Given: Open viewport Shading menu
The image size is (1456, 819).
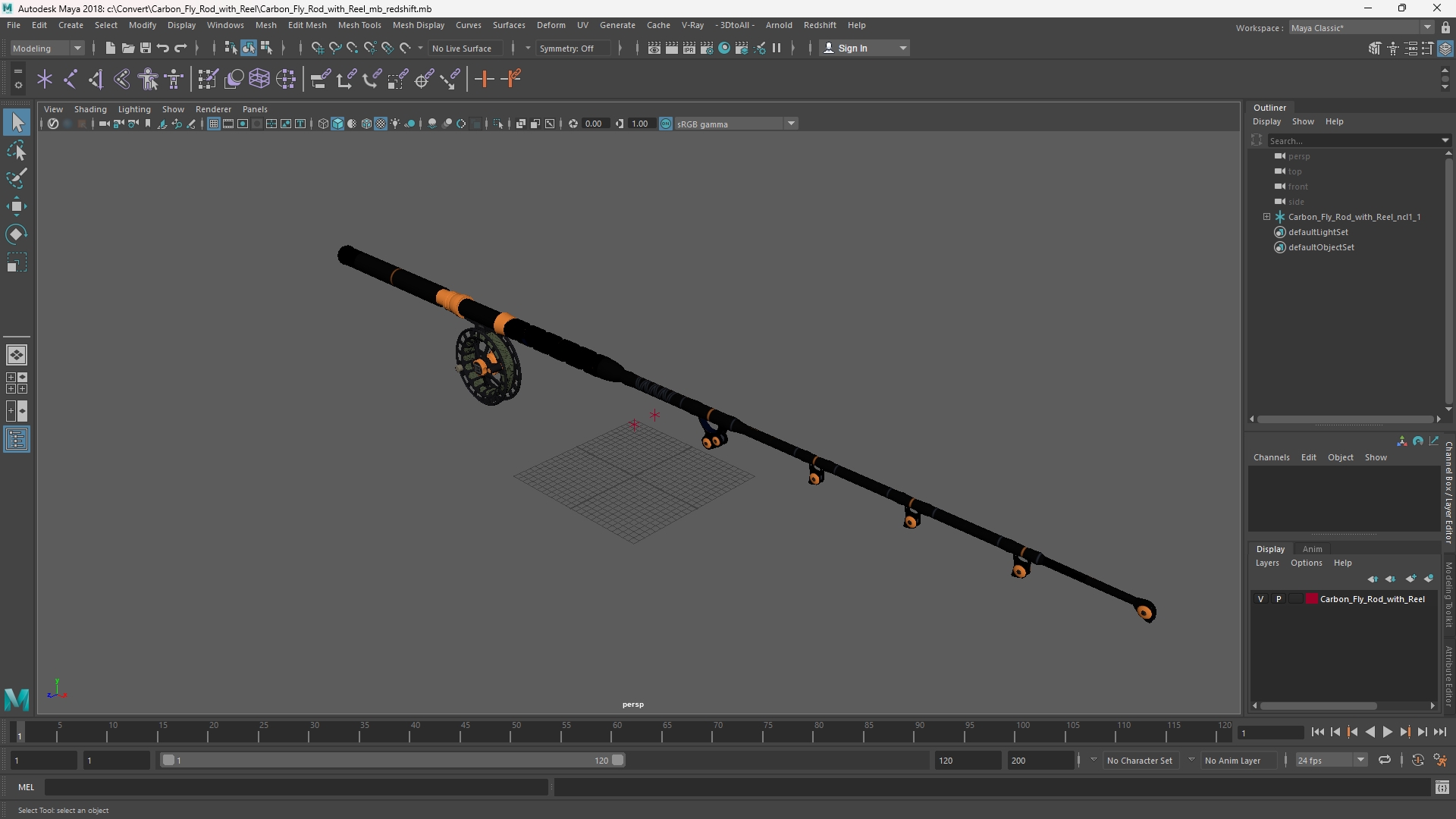Looking at the screenshot, I should (90, 109).
